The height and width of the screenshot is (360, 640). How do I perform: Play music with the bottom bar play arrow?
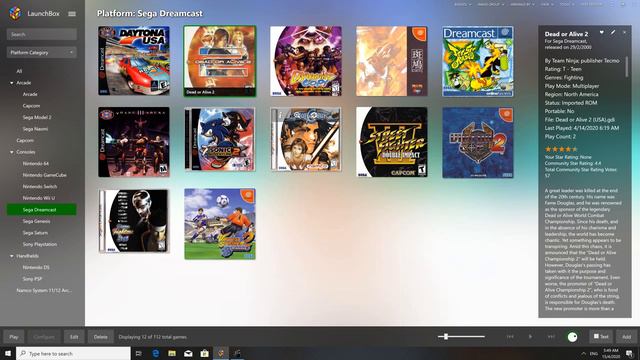[x=530, y=337]
